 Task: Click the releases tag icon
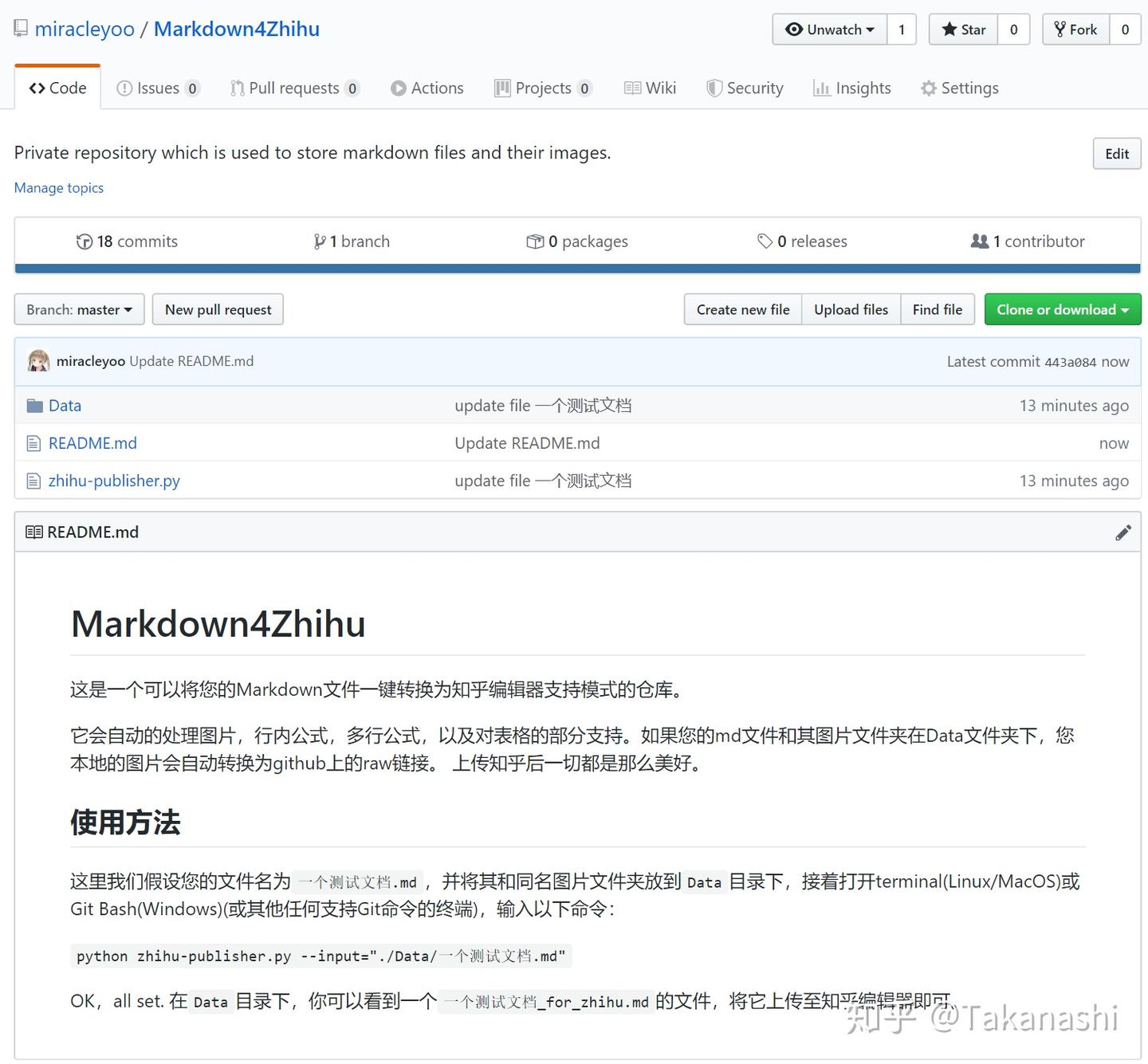pos(765,241)
